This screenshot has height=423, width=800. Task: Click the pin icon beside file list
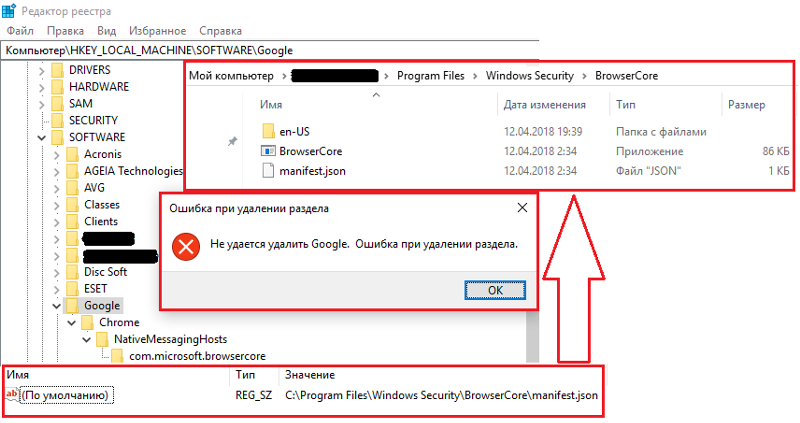click(x=232, y=141)
